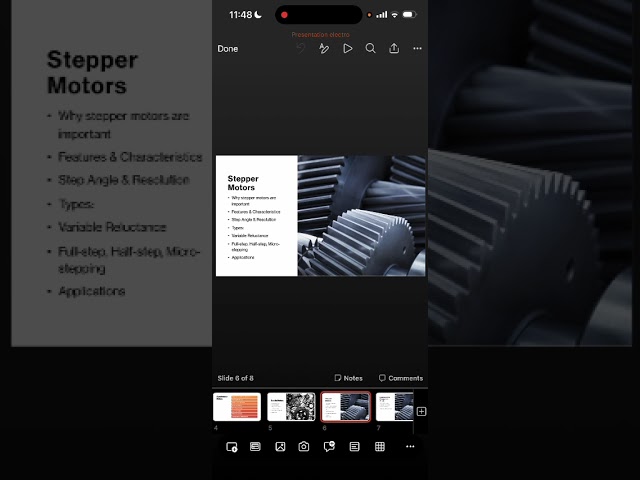This screenshot has width=640, height=480.
Task: Tap the camera icon to take a photo
Action: (304, 447)
